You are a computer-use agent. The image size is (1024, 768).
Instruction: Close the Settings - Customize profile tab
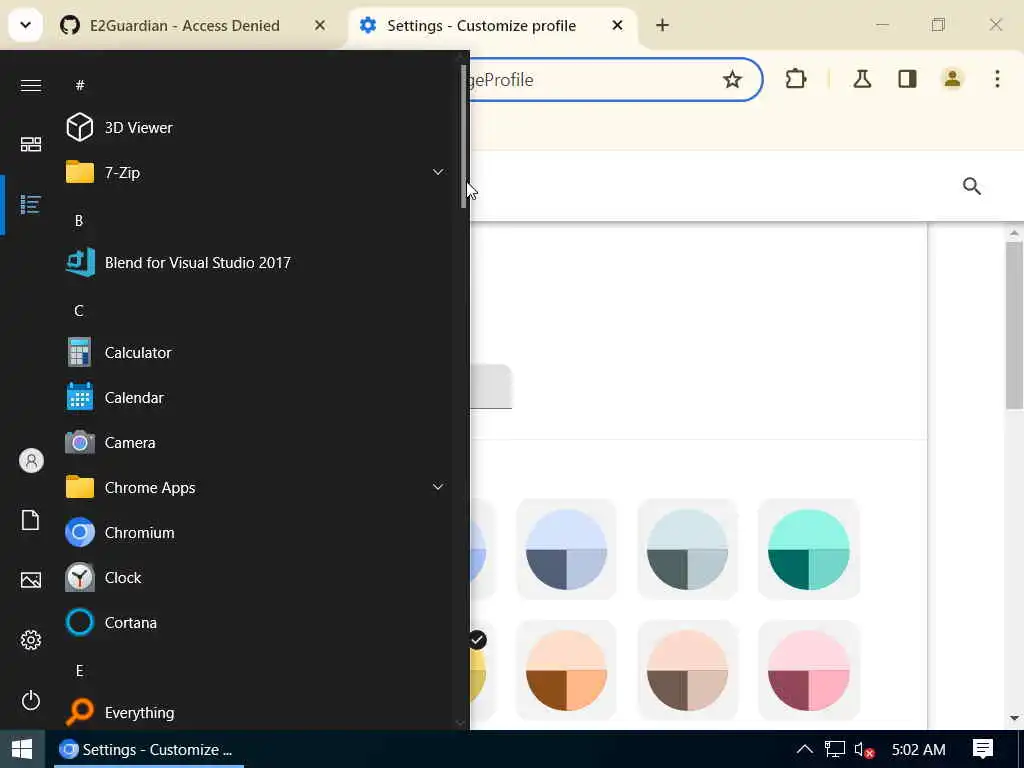[x=617, y=25]
